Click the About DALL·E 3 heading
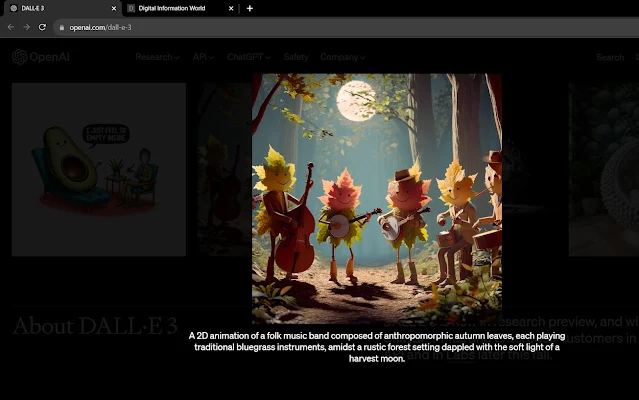Image resolution: width=639 pixels, height=400 pixels. pyautogui.click(x=95, y=326)
